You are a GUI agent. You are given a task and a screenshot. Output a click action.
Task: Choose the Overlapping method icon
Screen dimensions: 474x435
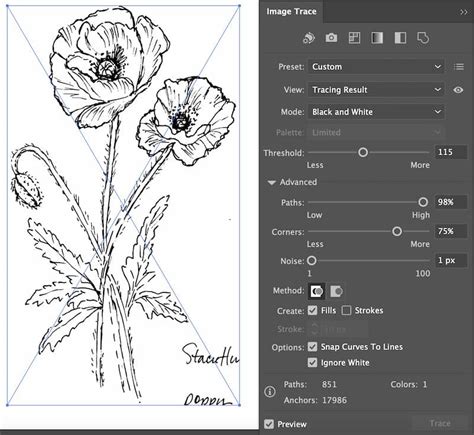tap(337, 291)
